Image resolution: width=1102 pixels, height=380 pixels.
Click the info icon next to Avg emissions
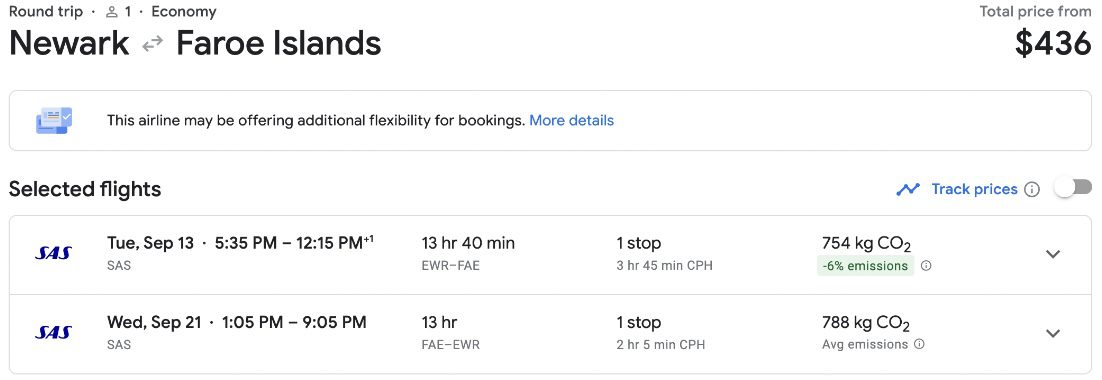point(919,345)
